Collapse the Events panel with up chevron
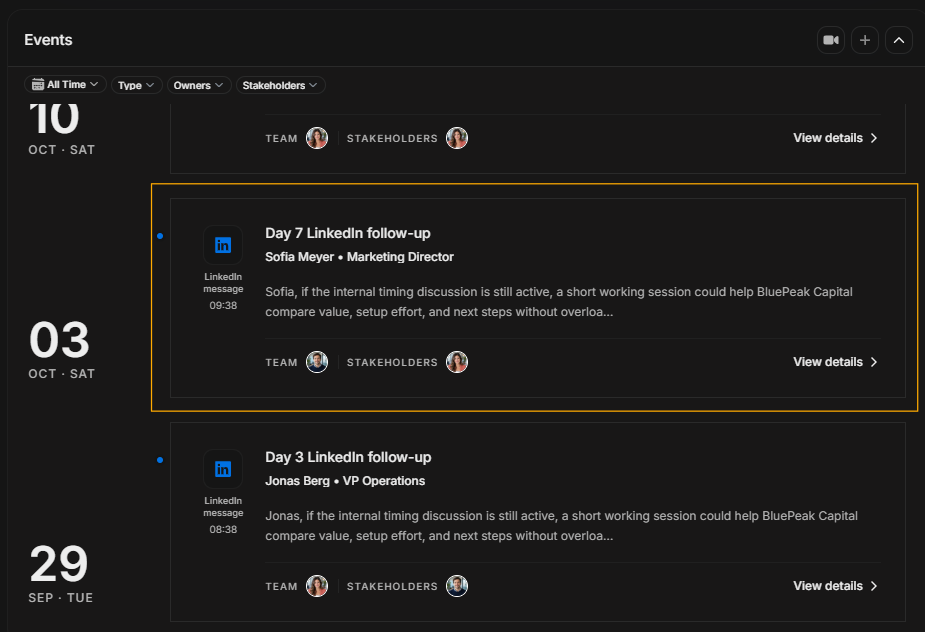Screen dimensions: 925x632 point(898,40)
